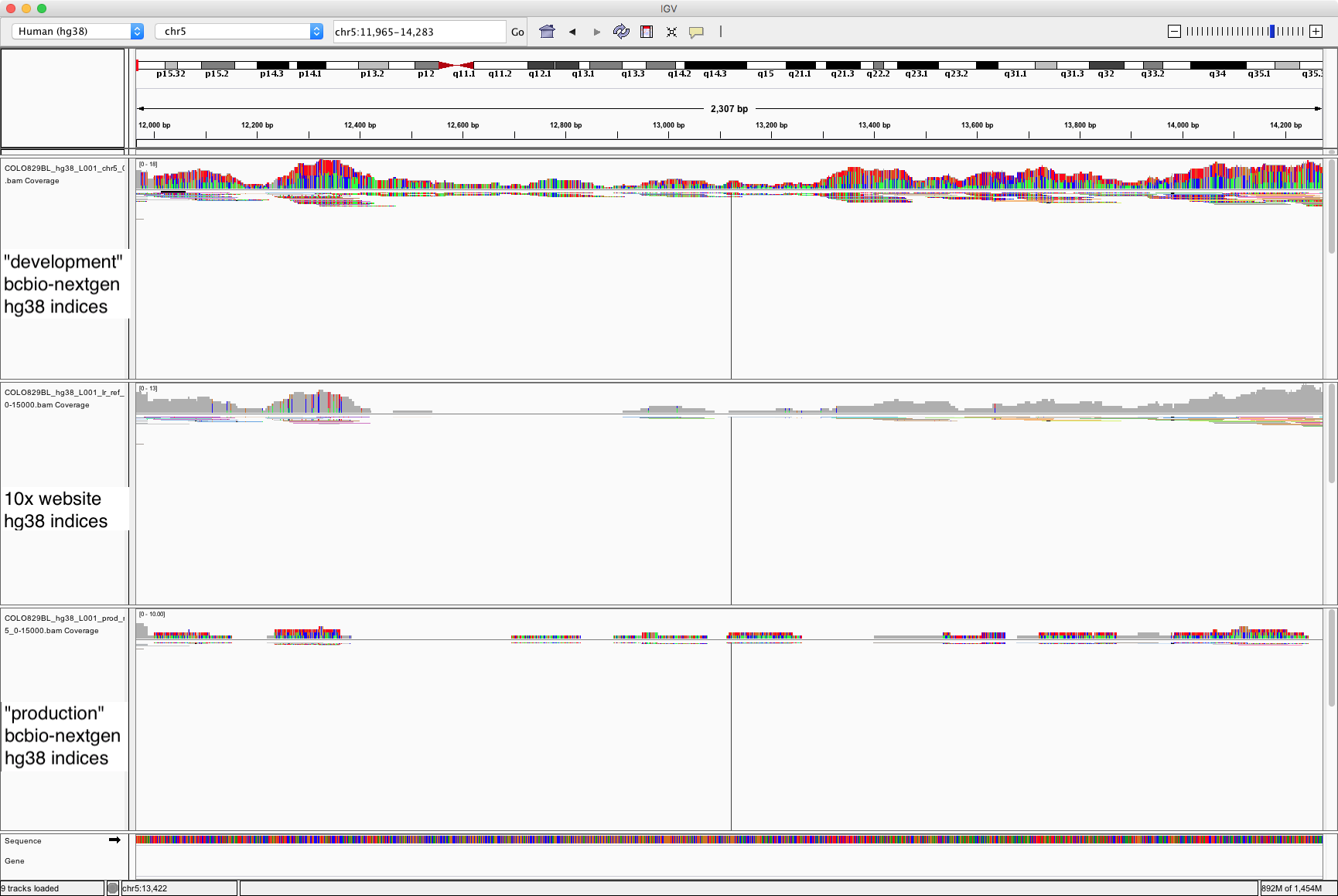This screenshot has height=896, width=1338.
Task: Select the production bcbio-nextgen track label
Action: (x=60, y=735)
